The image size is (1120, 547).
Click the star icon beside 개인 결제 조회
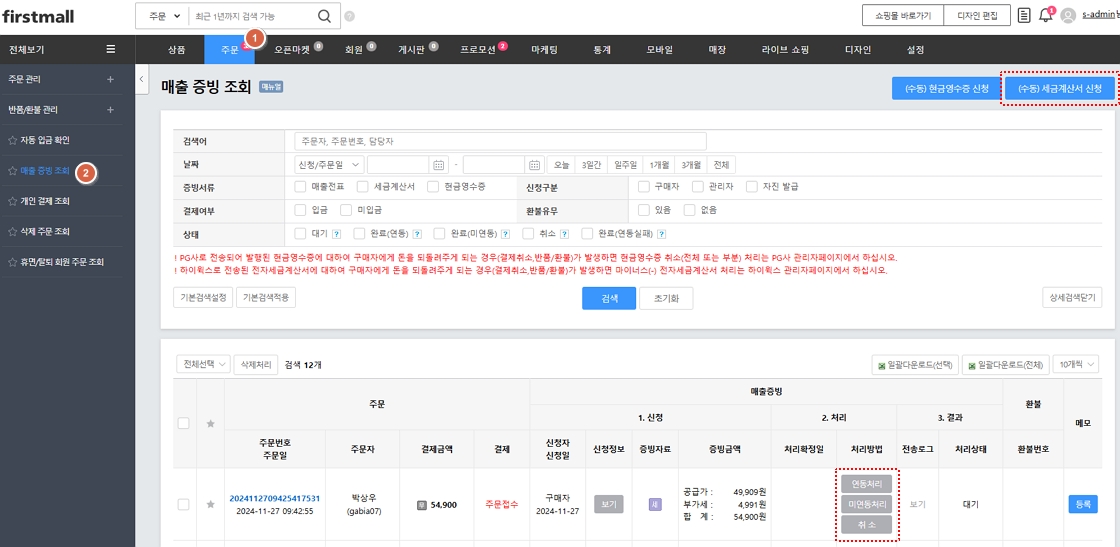click(12, 201)
